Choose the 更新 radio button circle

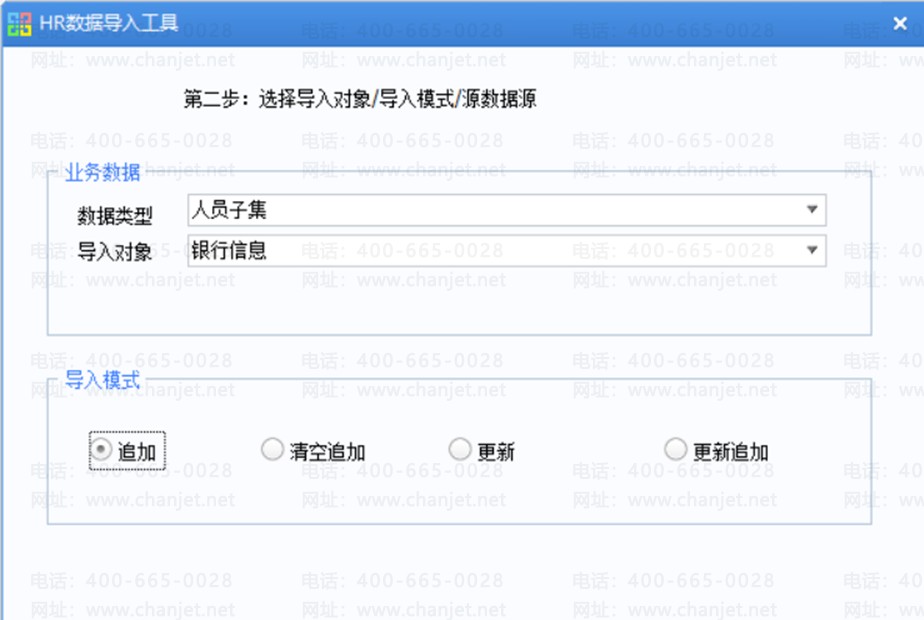[459, 450]
